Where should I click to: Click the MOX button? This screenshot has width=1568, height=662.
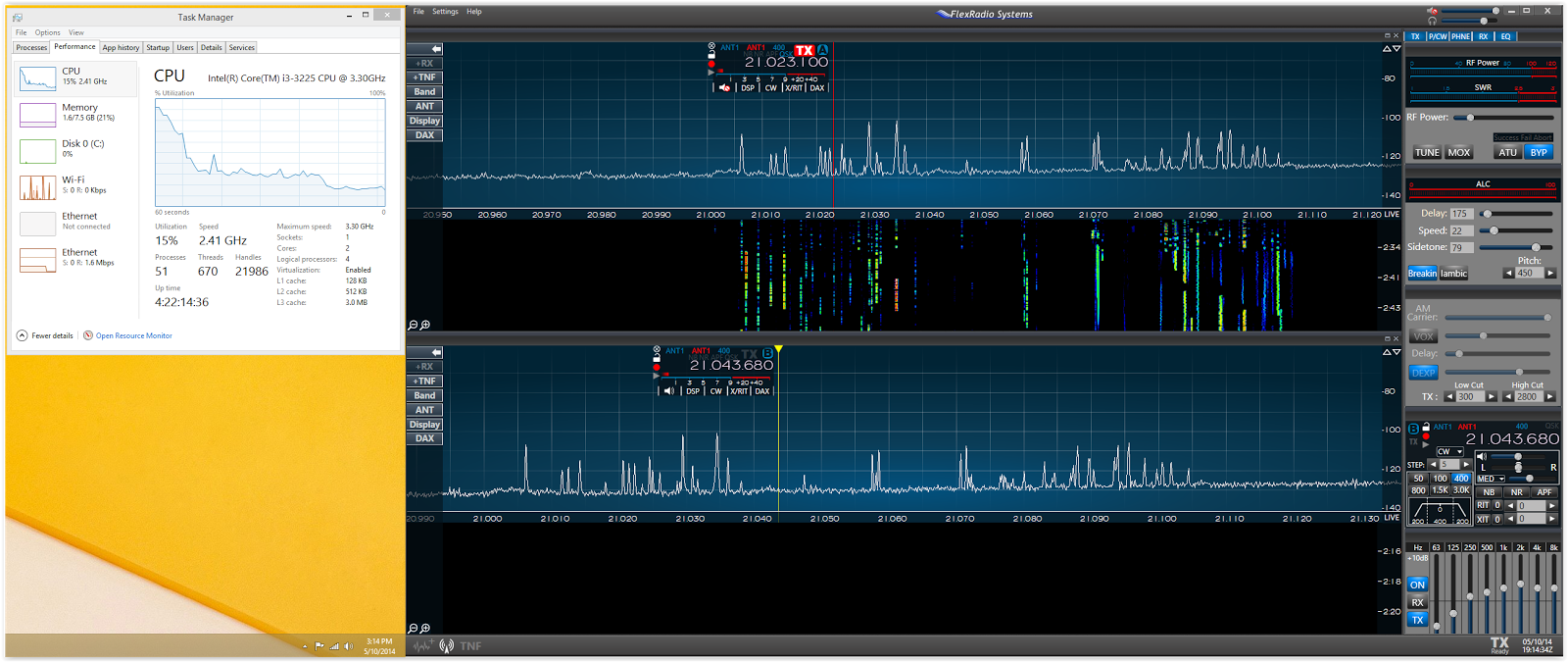[1459, 152]
